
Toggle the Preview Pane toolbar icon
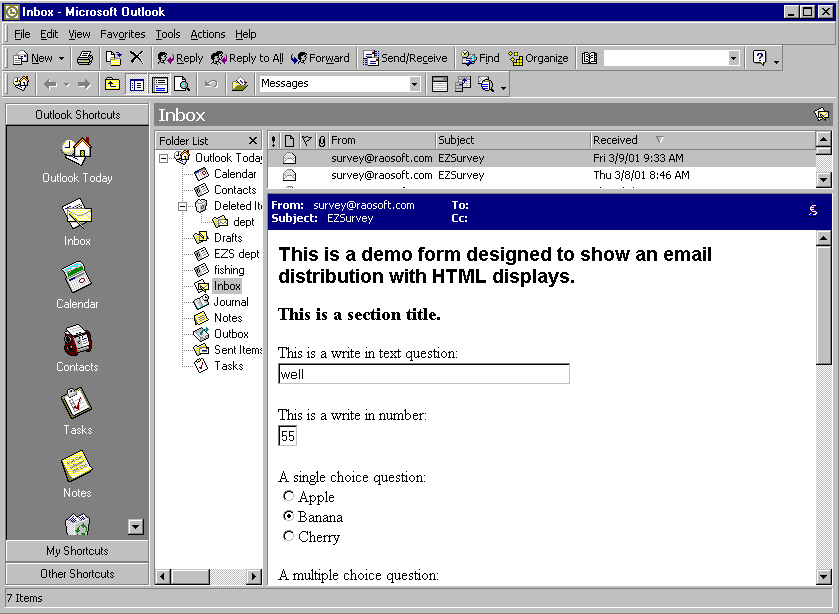[x=159, y=84]
